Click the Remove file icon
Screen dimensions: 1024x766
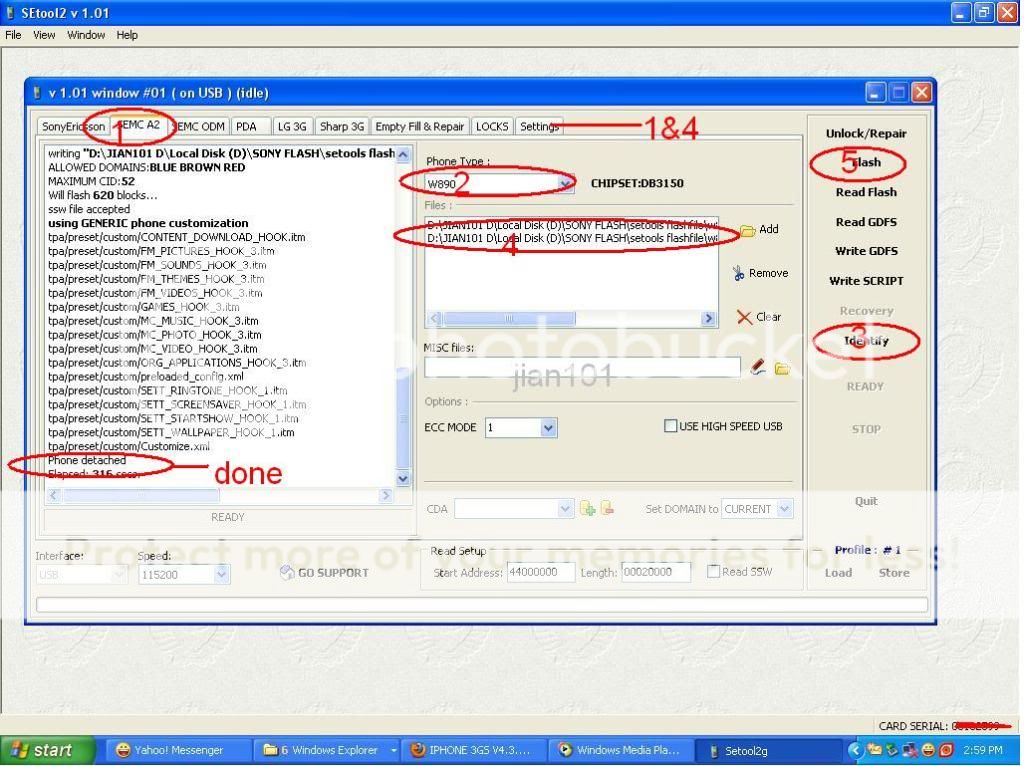coord(738,273)
